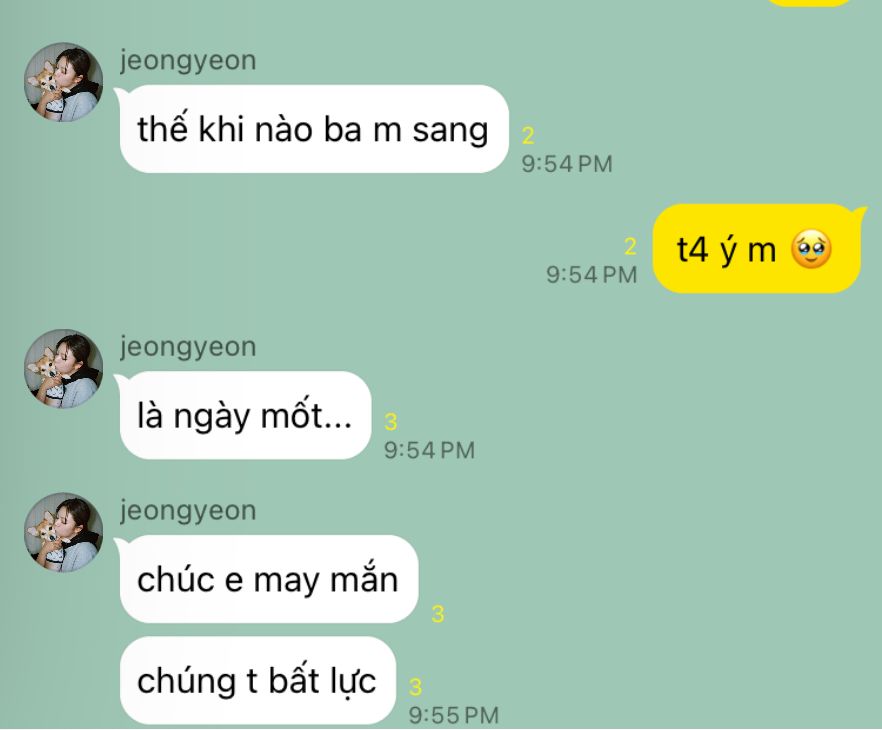This screenshot has height=730, width=882.
Task: Select the message 'là ngày mốt...'
Action: click(x=244, y=415)
